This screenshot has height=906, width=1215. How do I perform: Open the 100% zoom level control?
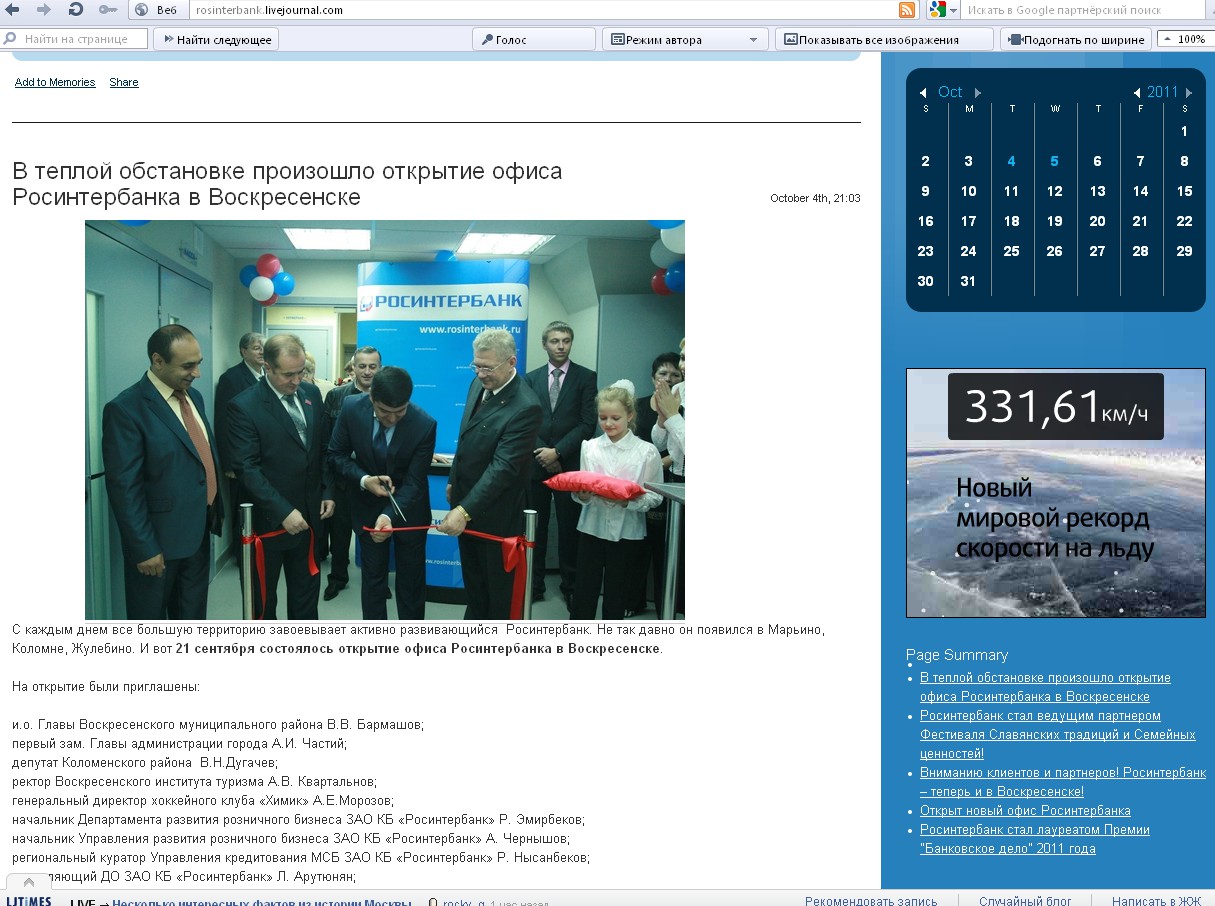[1184, 39]
